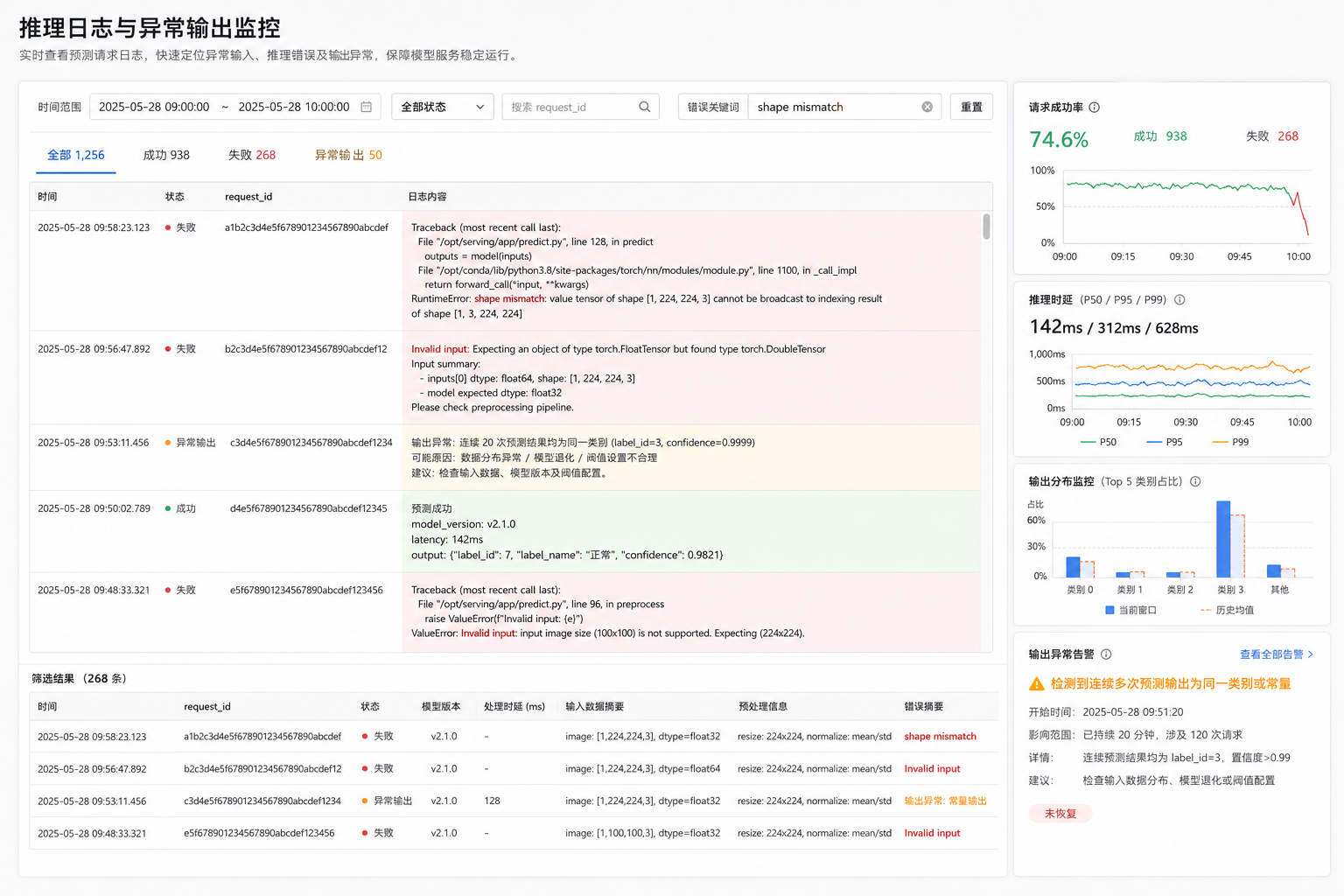Screen dimensions: 1344x896
Task: Click the 未恢复 status tag
Action: click(x=1060, y=814)
